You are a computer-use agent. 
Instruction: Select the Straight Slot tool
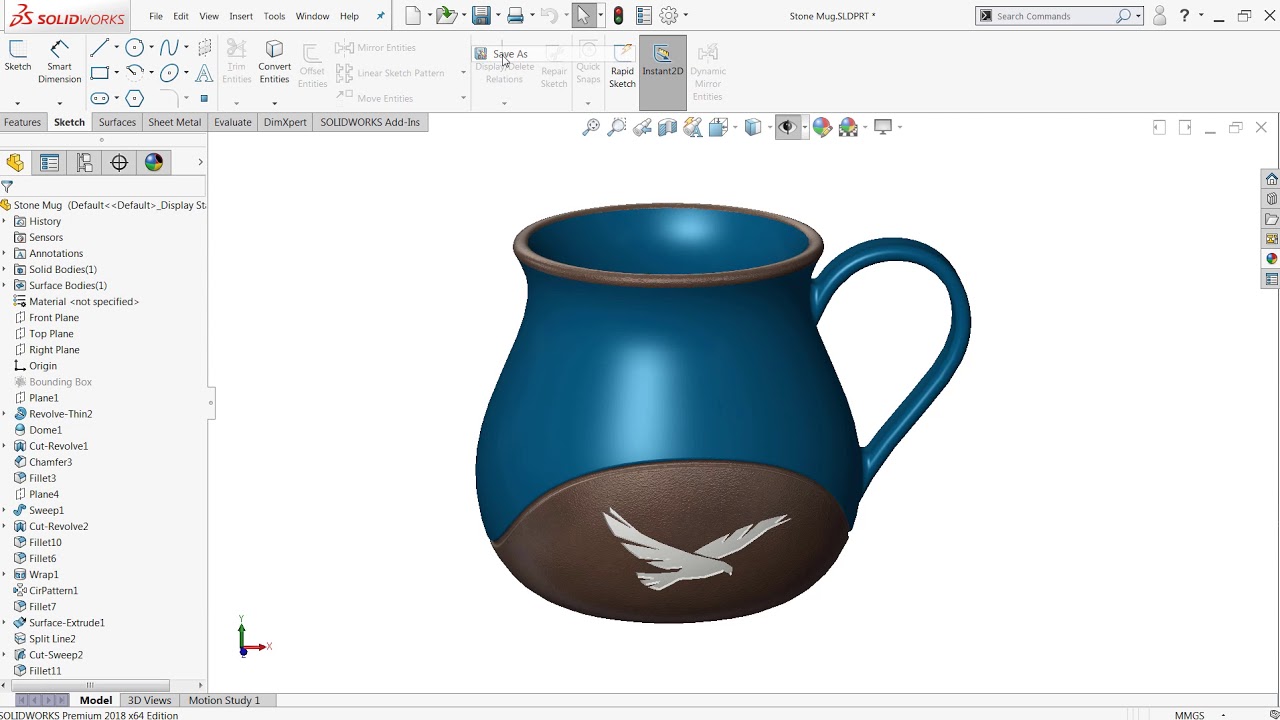(100, 98)
